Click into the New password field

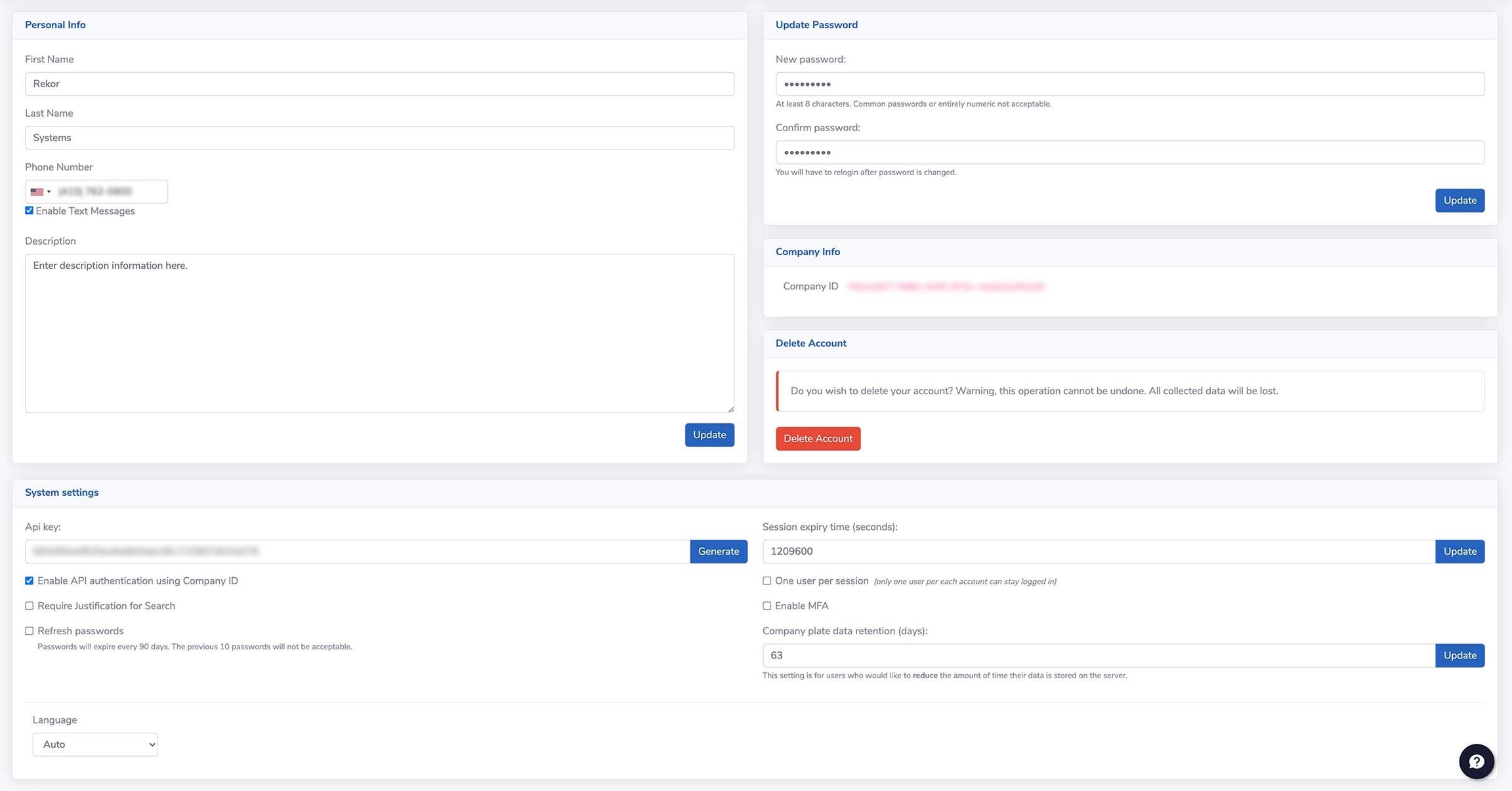click(1129, 84)
